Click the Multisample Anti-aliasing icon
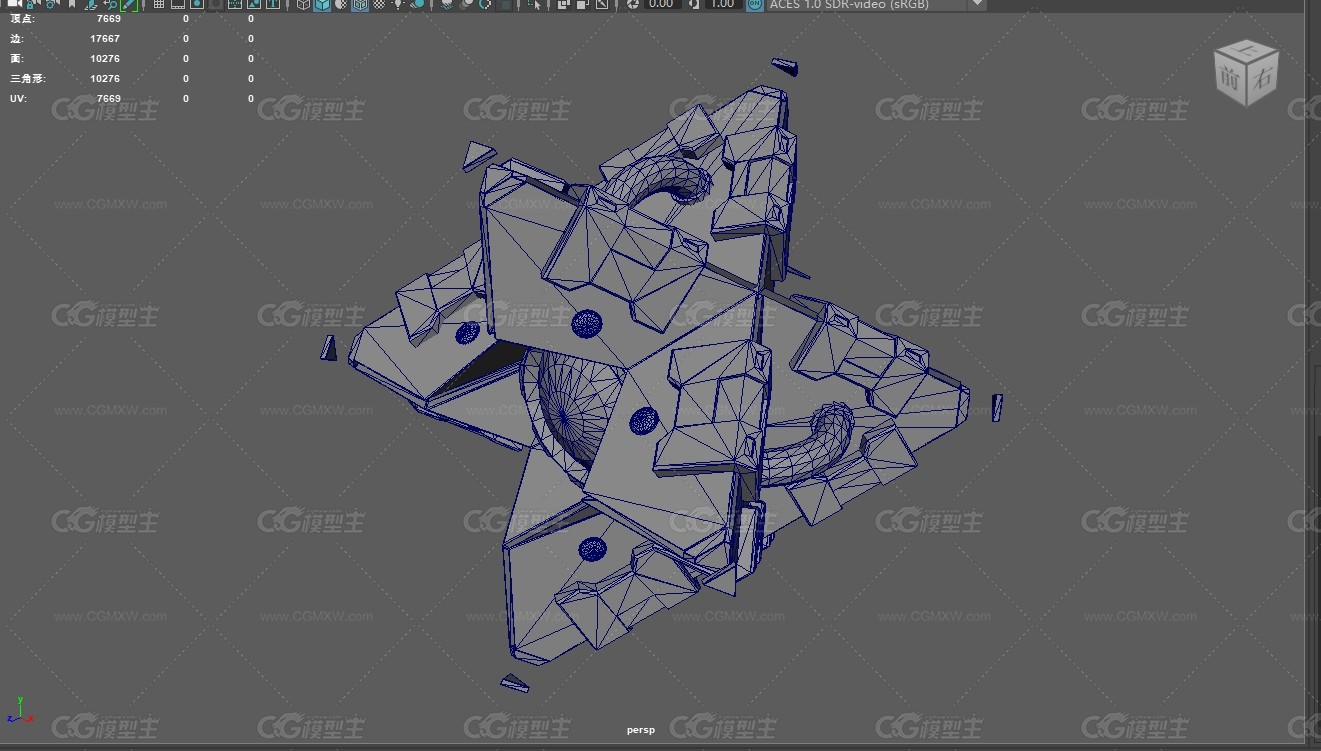Screen dimensions: 1321x751 click(x=485, y=4)
